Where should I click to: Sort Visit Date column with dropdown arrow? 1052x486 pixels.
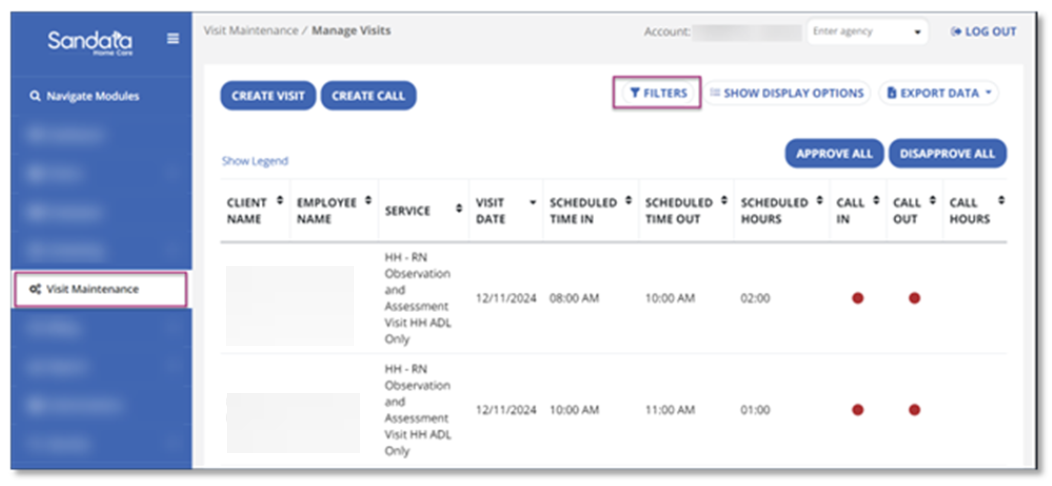pos(533,203)
